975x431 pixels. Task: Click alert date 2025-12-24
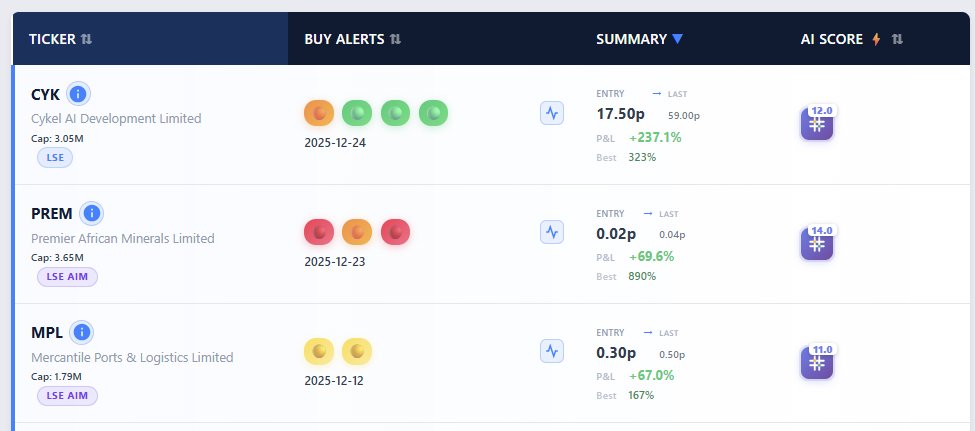[335, 143]
